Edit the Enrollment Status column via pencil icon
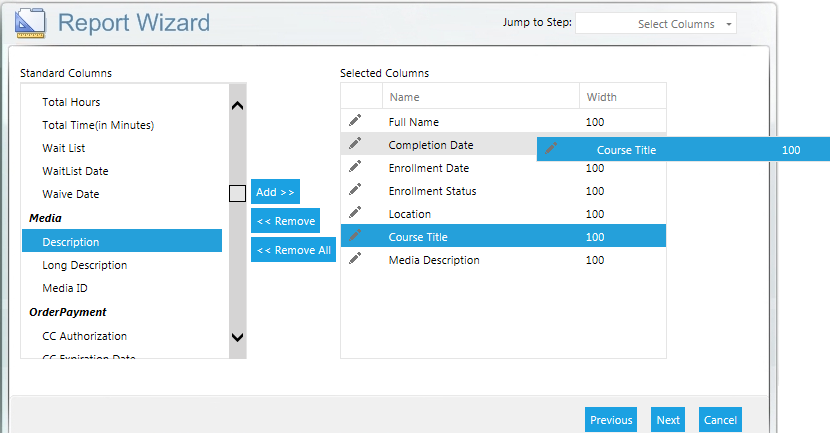 (x=355, y=190)
